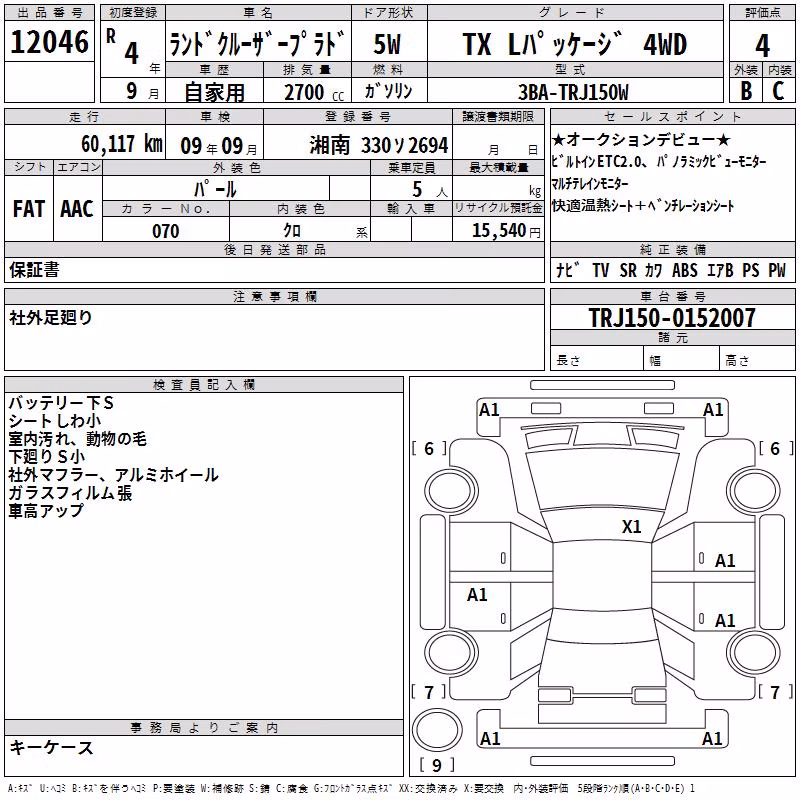
Task: Click the air conditioner value AAC
Action: 77,209
